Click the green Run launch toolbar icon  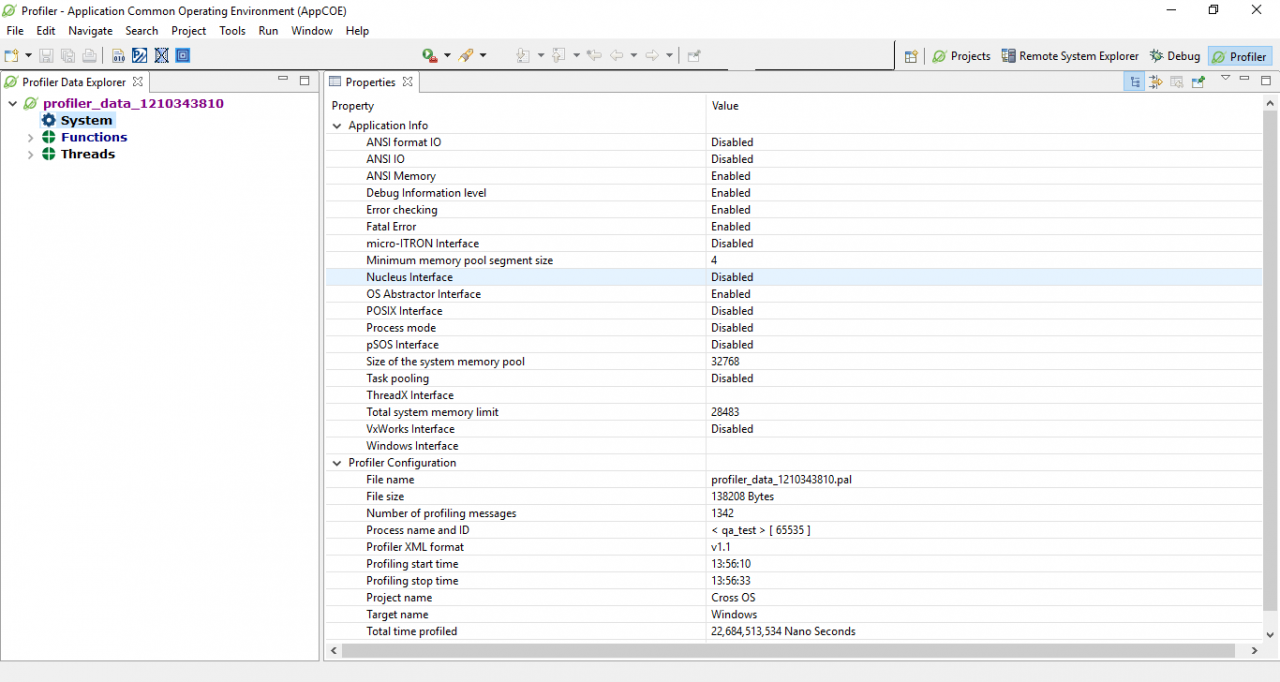[x=429, y=55]
